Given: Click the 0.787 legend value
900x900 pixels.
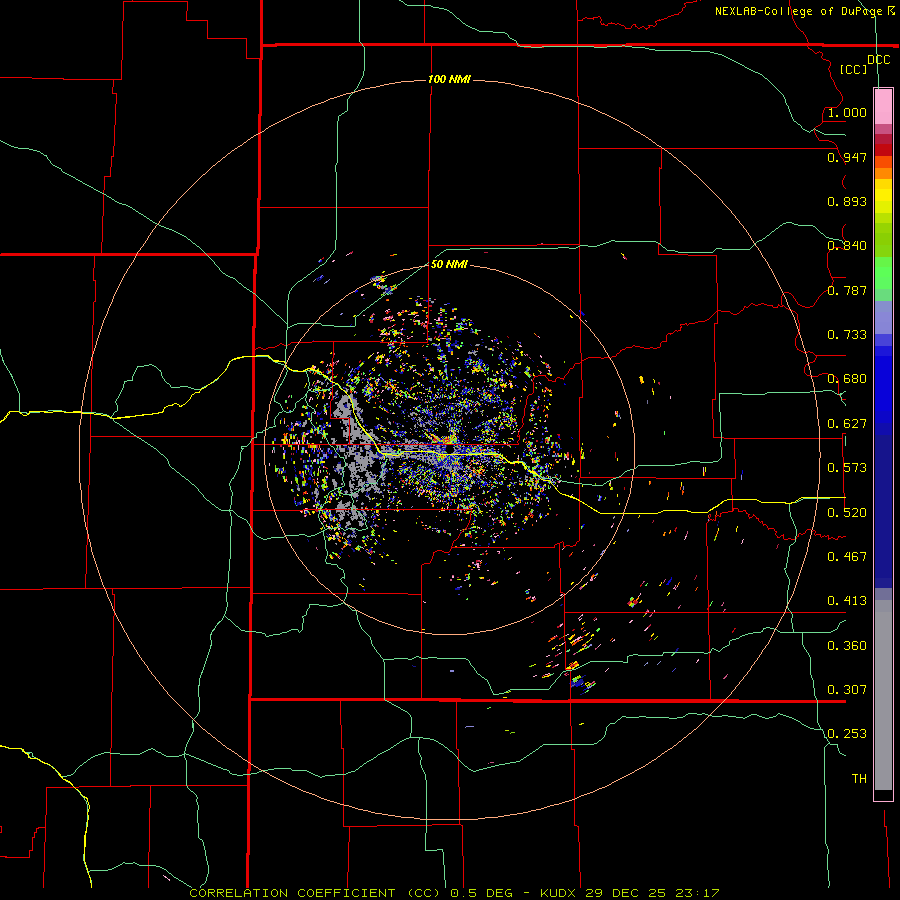Looking at the screenshot, I should tap(847, 290).
